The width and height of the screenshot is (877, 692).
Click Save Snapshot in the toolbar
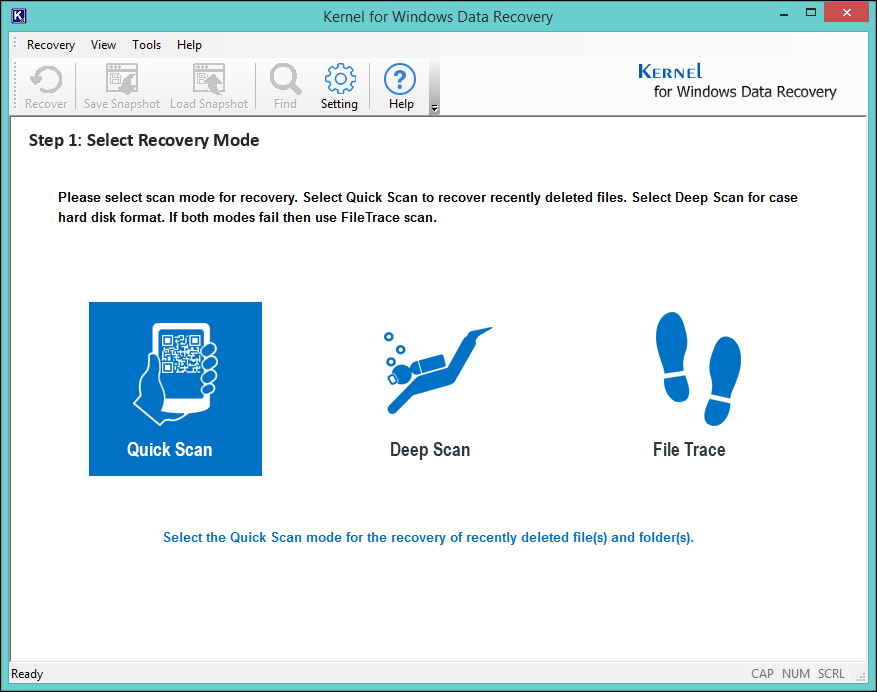tap(122, 87)
